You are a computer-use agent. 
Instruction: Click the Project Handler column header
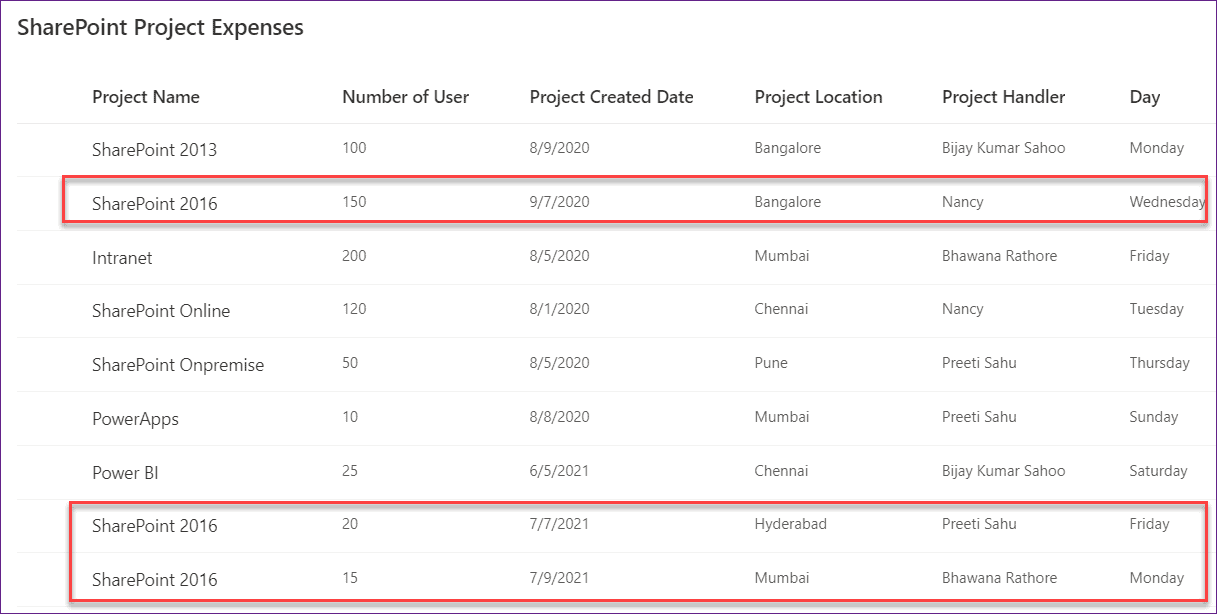pos(1003,97)
